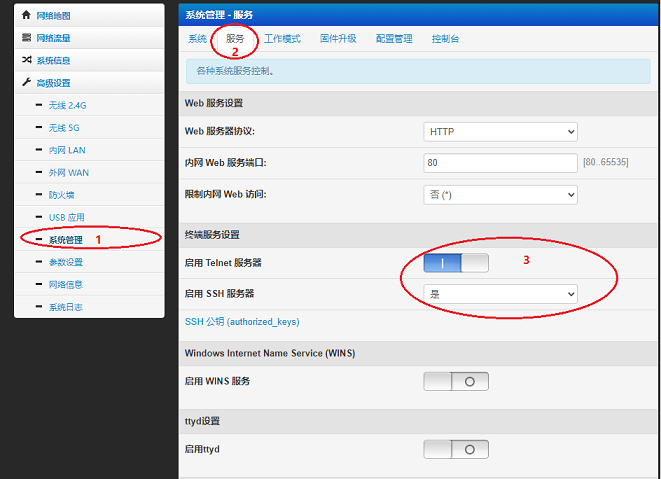The image size is (661, 479).
Task: Click the shuffle icon beside 系统信息
Action: [27, 60]
